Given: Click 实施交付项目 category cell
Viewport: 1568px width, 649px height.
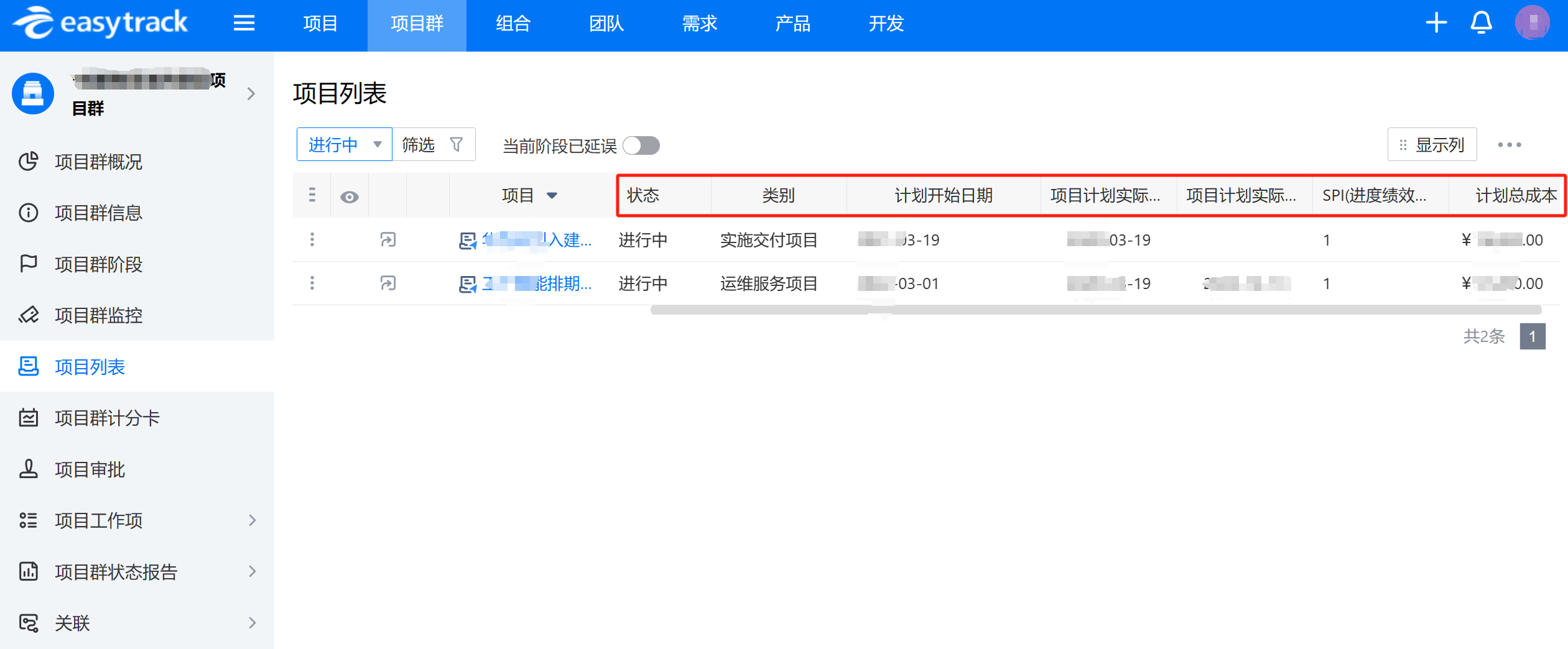Looking at the screenshot, I should click(769, 240).
